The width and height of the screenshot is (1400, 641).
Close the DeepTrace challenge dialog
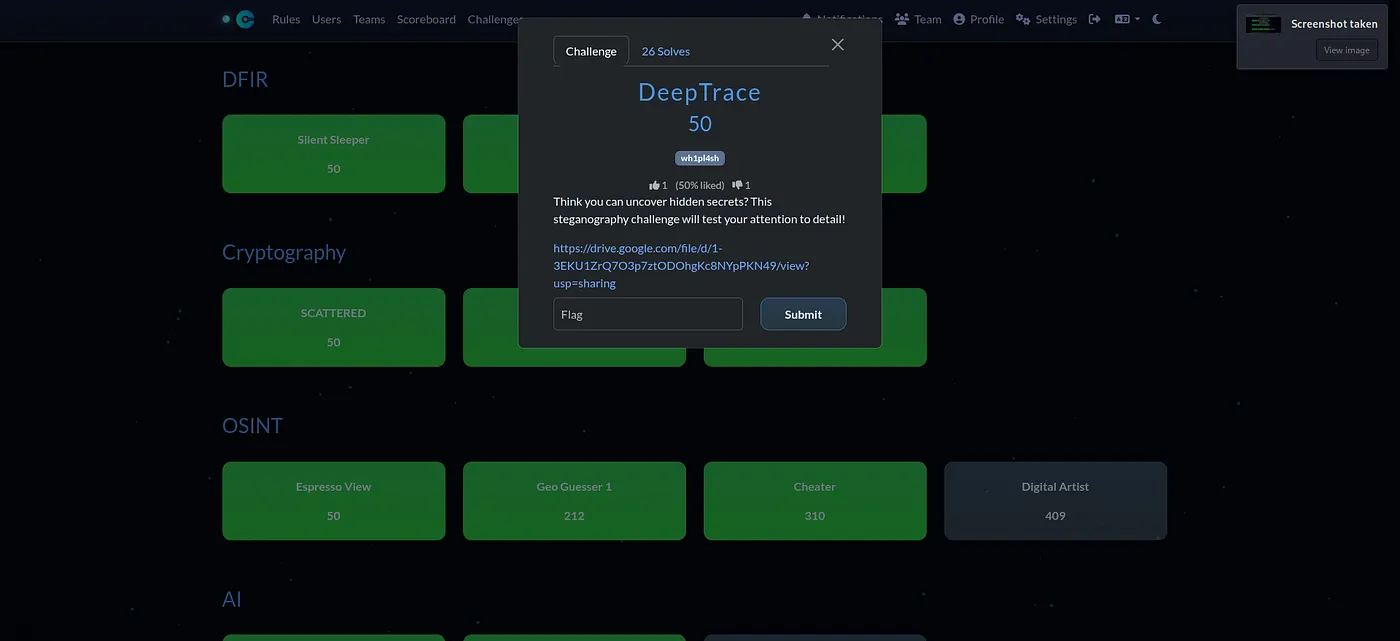click(x=838, y=44)
